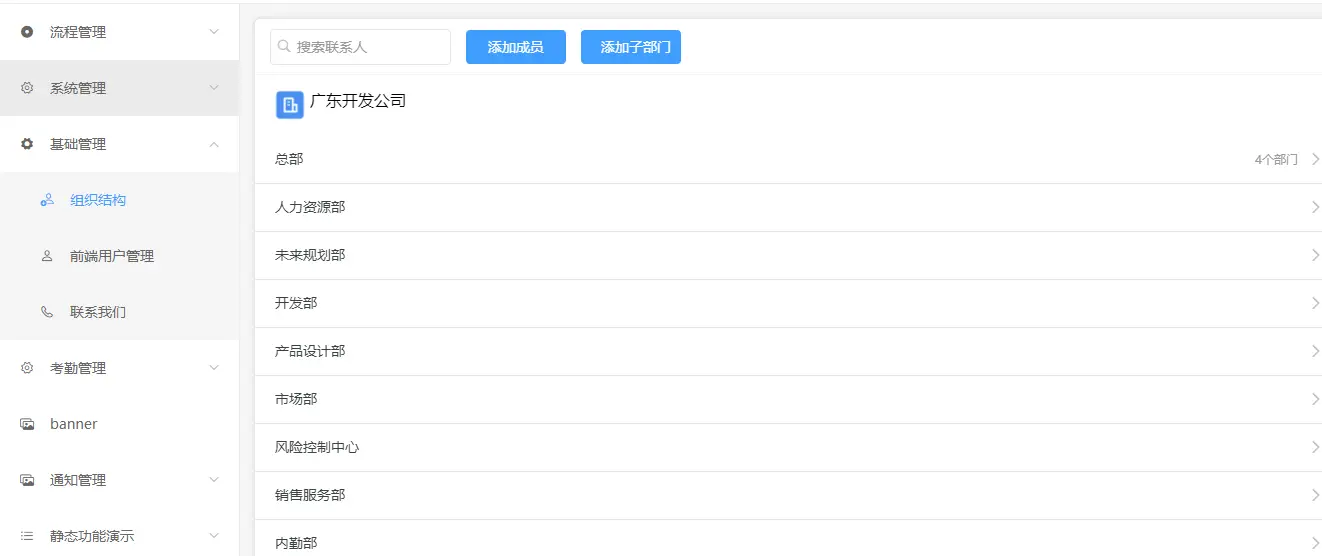Click the 广东开发公司 company icon
Screen dimensions: 1322x556
point(289,105)
